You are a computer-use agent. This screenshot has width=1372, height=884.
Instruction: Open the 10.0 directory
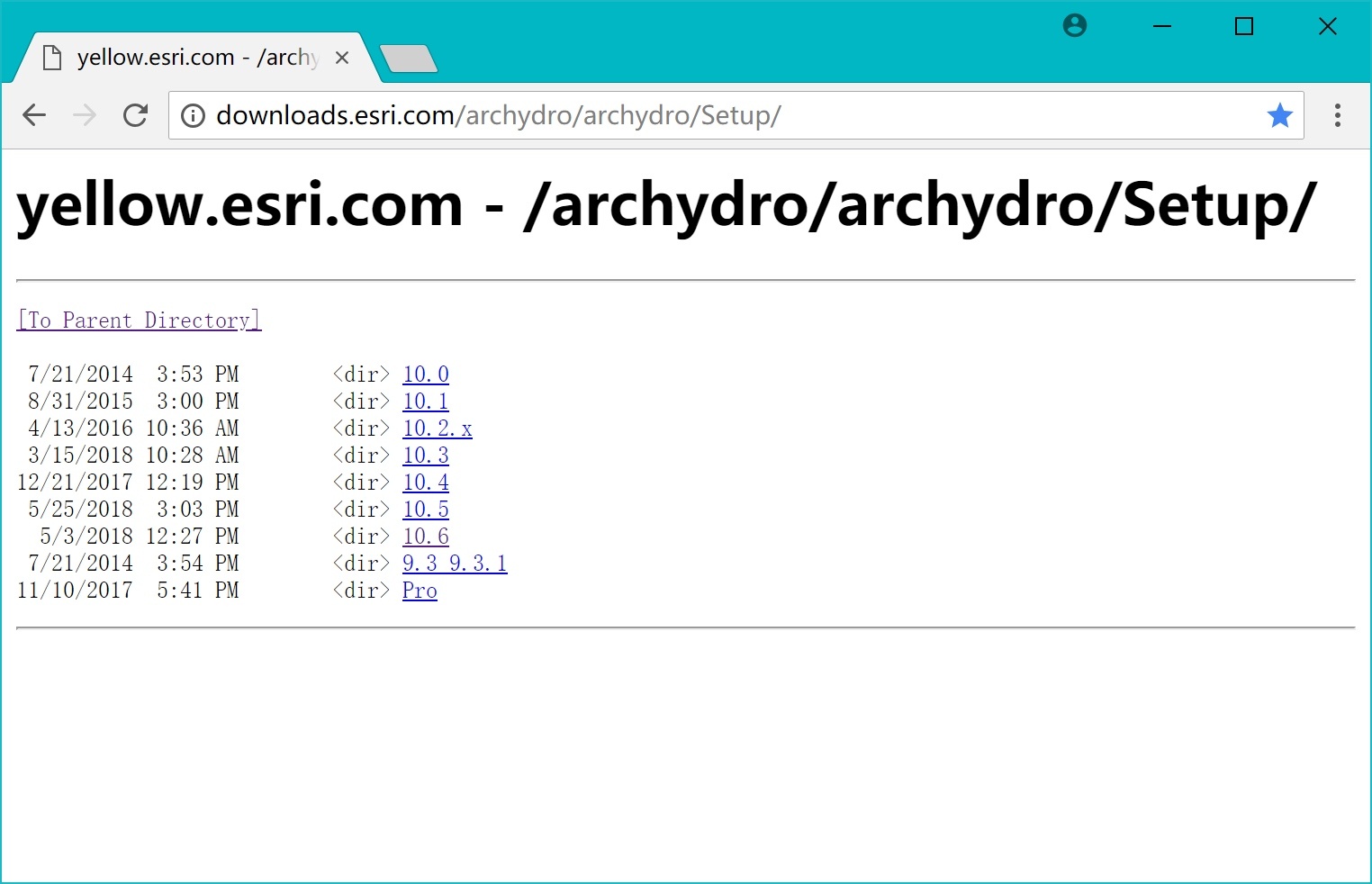[426, 374]
